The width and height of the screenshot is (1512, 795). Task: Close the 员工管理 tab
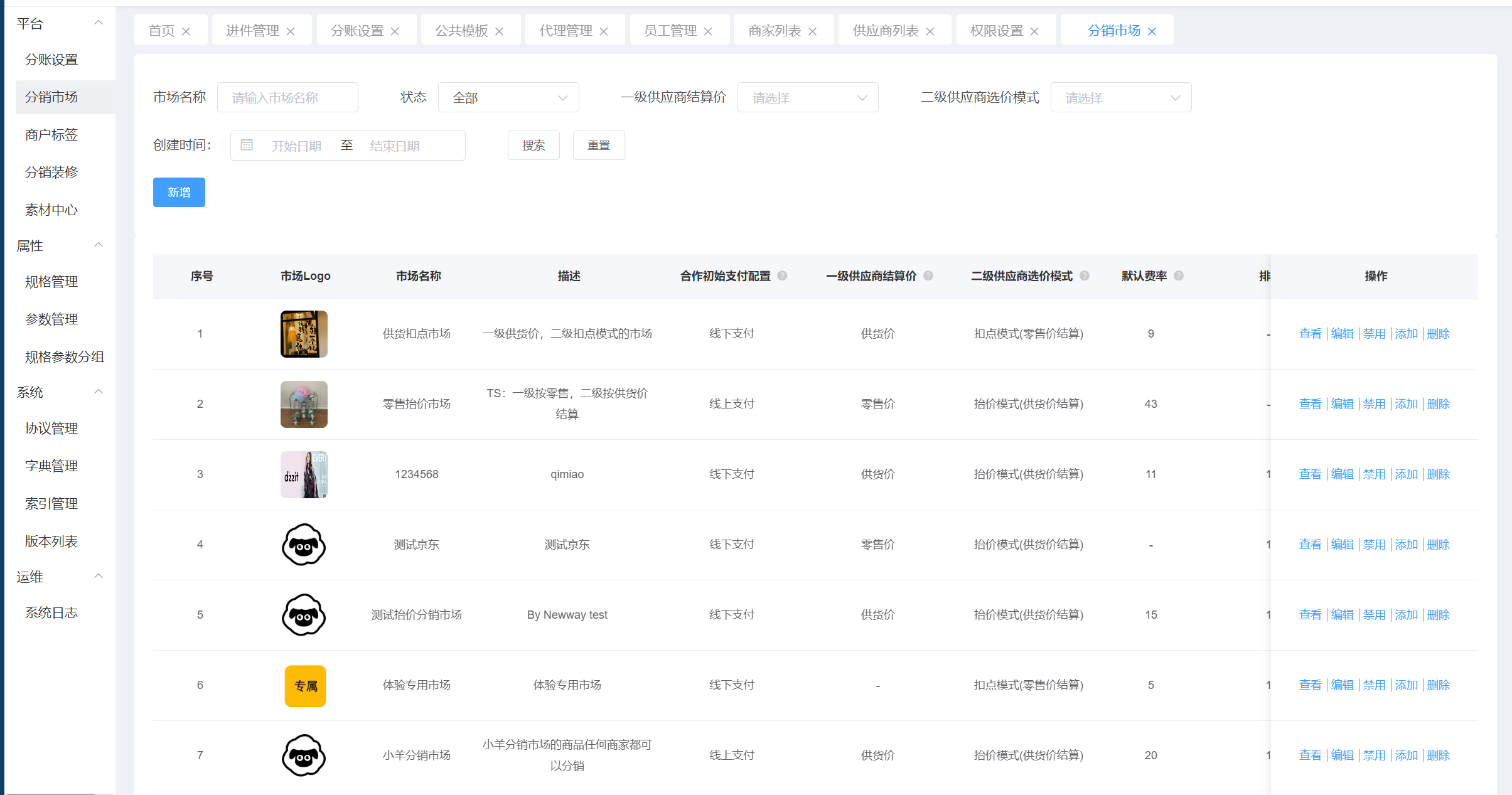tap(708, 31)
